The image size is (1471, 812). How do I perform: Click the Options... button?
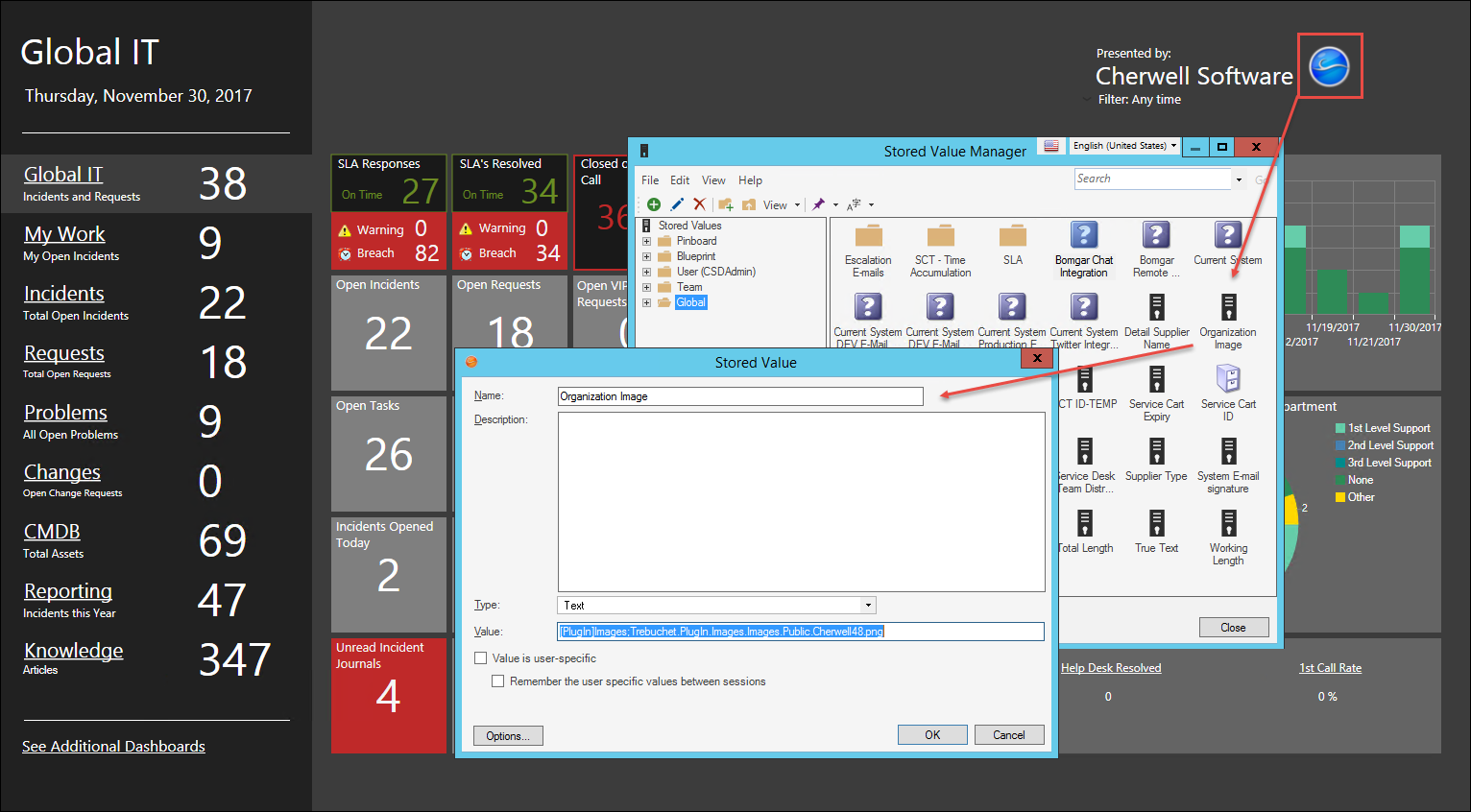tap(508, 736)
